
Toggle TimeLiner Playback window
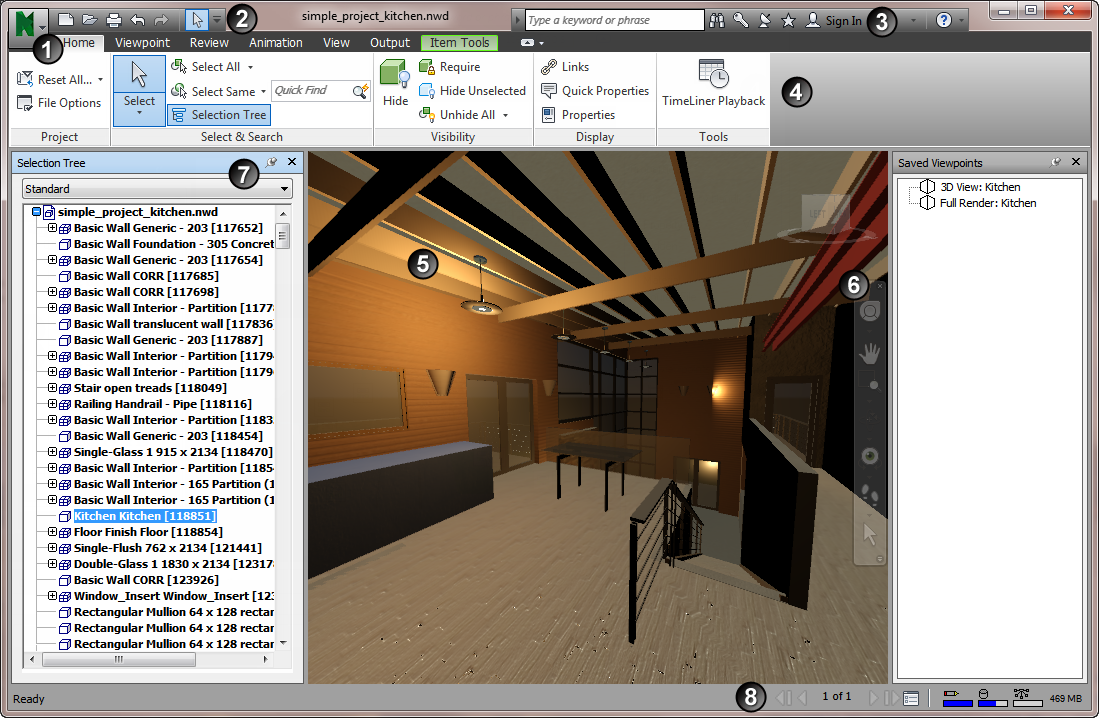(x=714, y=83)
